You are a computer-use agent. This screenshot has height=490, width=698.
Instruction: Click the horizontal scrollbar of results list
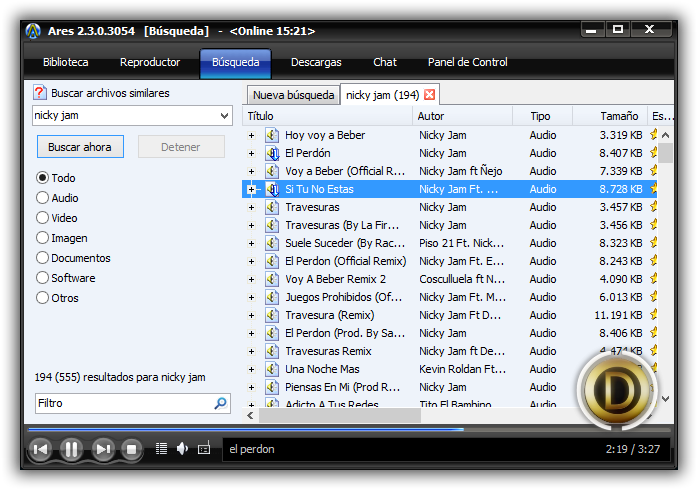340,416
